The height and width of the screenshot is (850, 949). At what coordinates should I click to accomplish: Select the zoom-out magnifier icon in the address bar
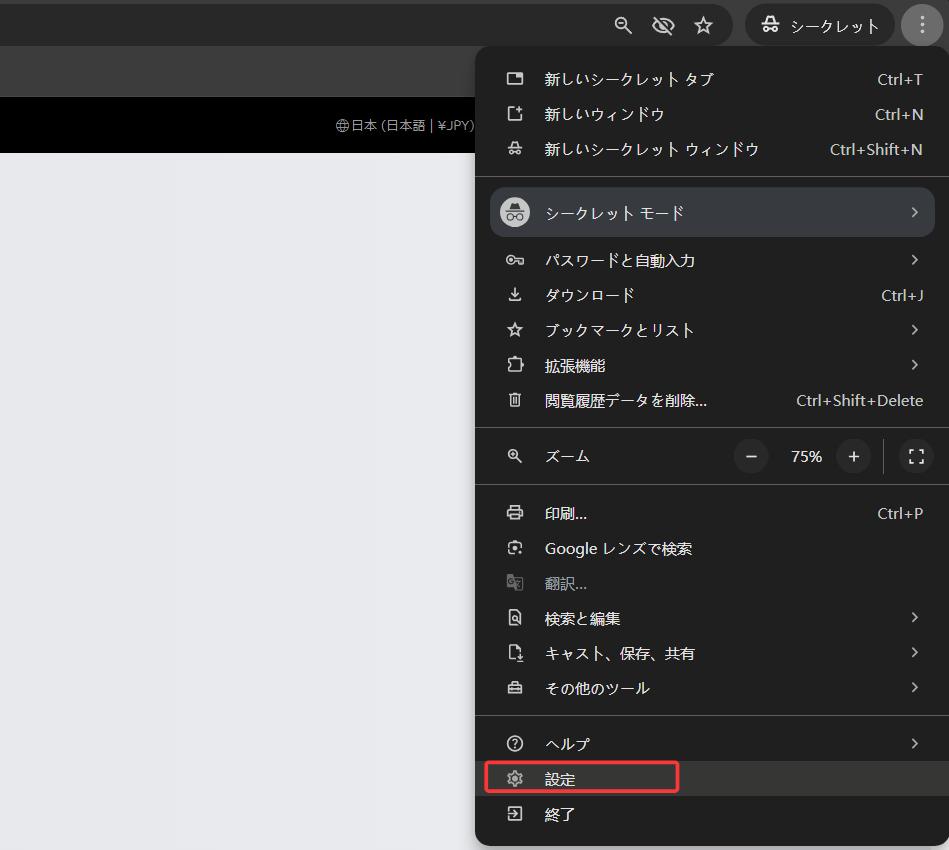(x=623, y=25)
